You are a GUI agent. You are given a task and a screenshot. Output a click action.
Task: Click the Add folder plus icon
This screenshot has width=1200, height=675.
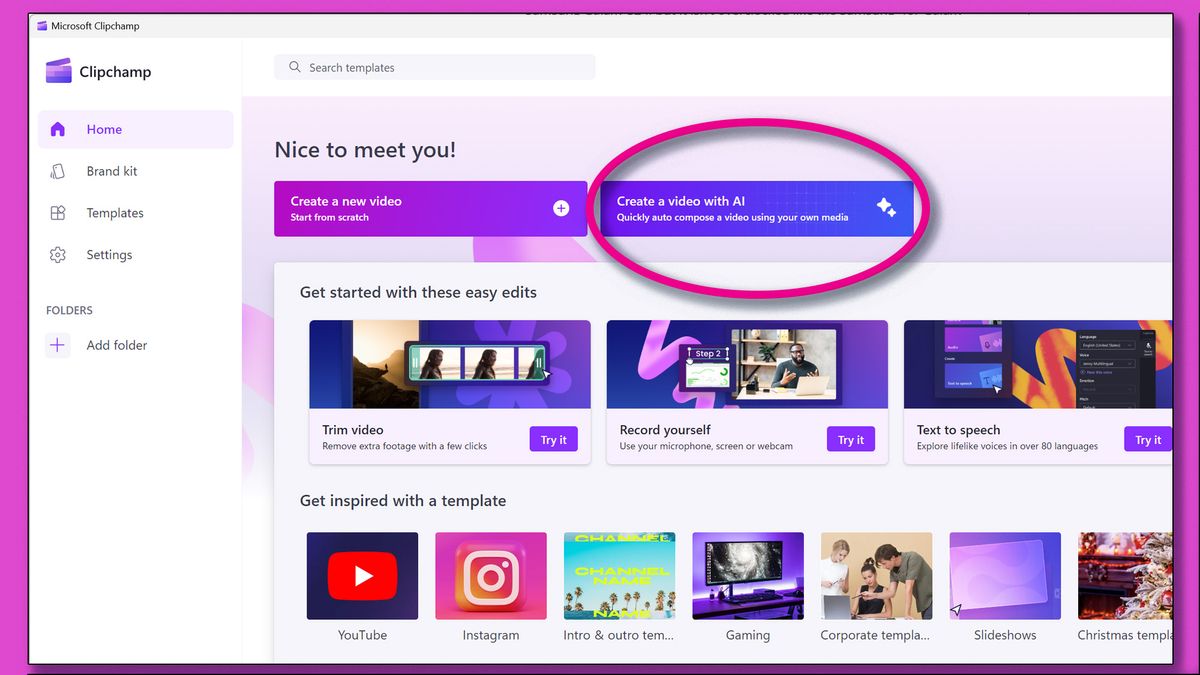tap(58, 344)
